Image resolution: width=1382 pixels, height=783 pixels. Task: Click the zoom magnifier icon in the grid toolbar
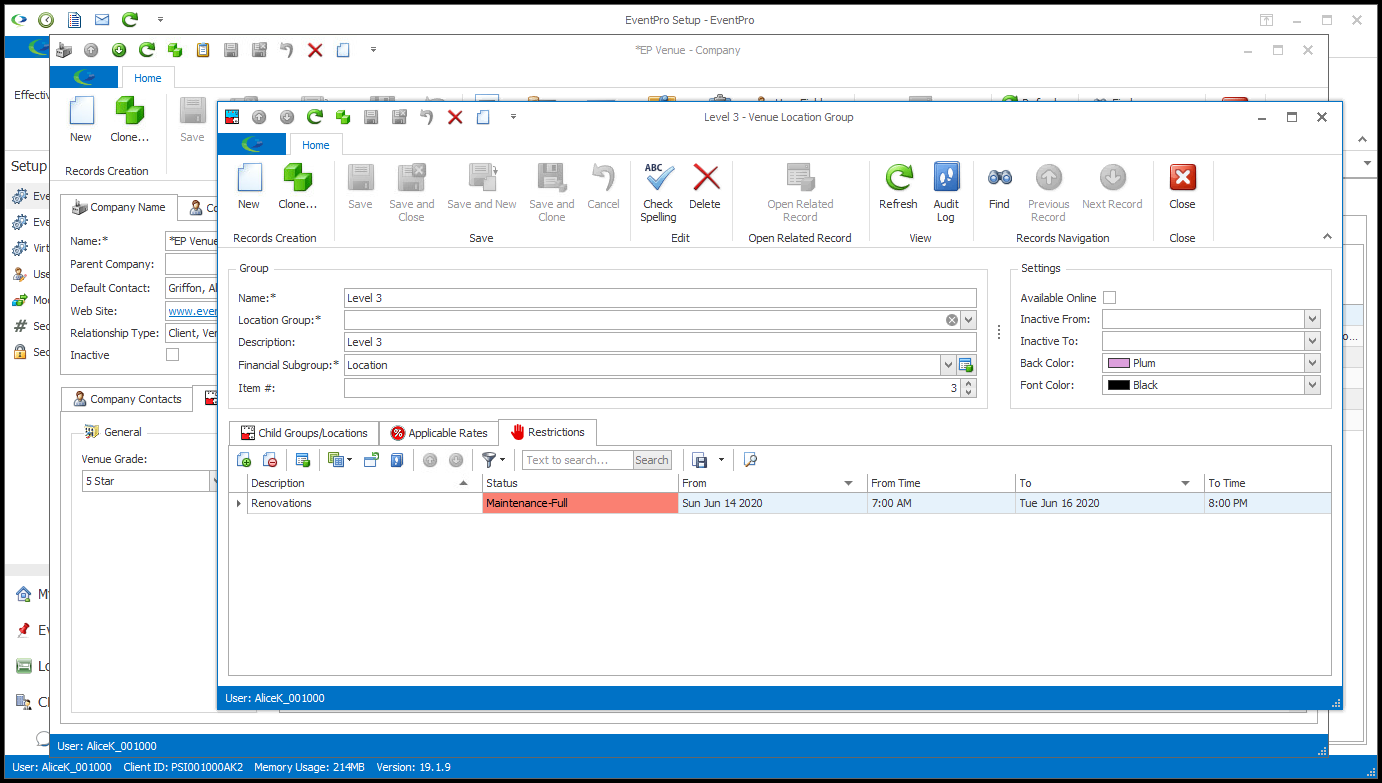(750, 460)
